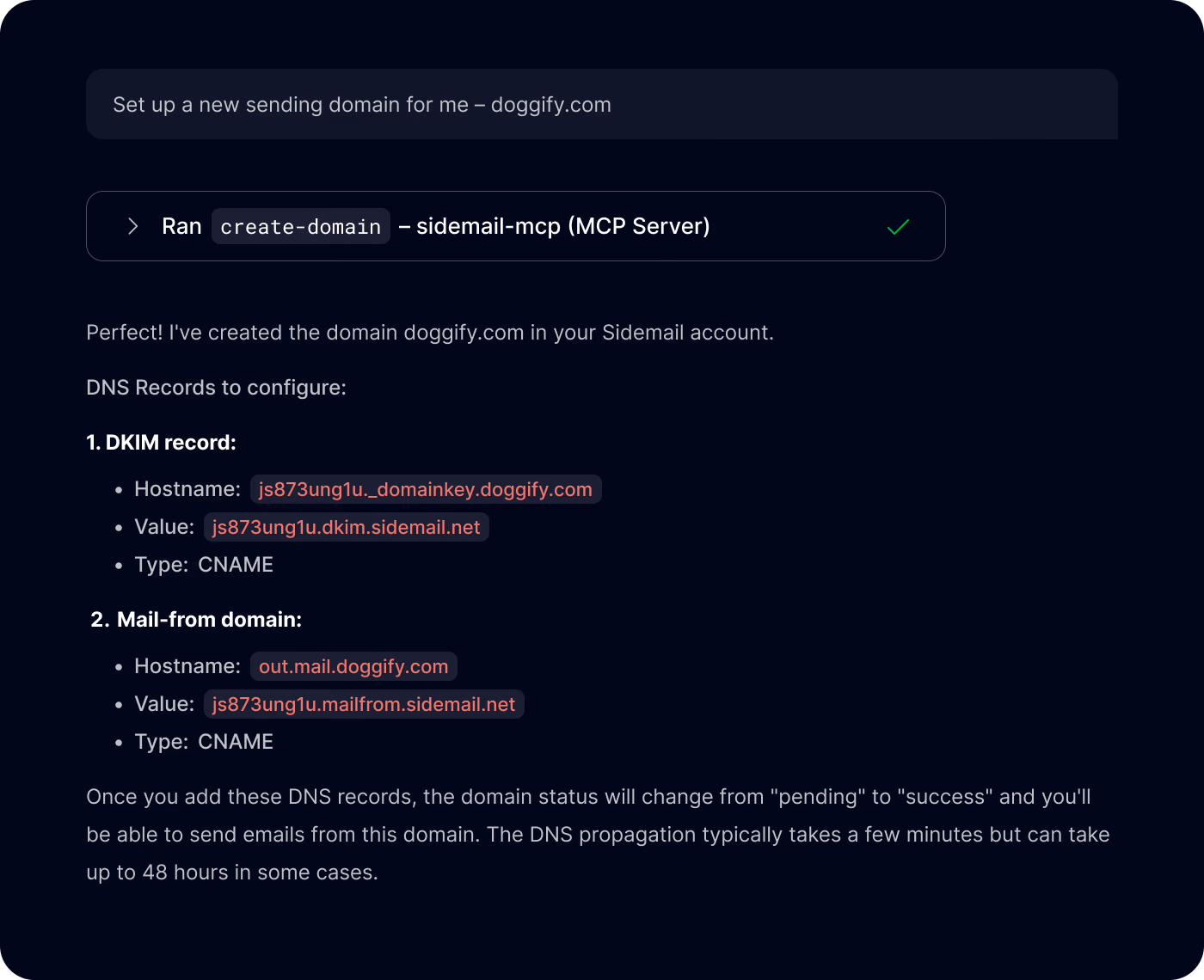Click the user prompt message bar
Screen dimensions: 1204x980
[x=601, y=104]
